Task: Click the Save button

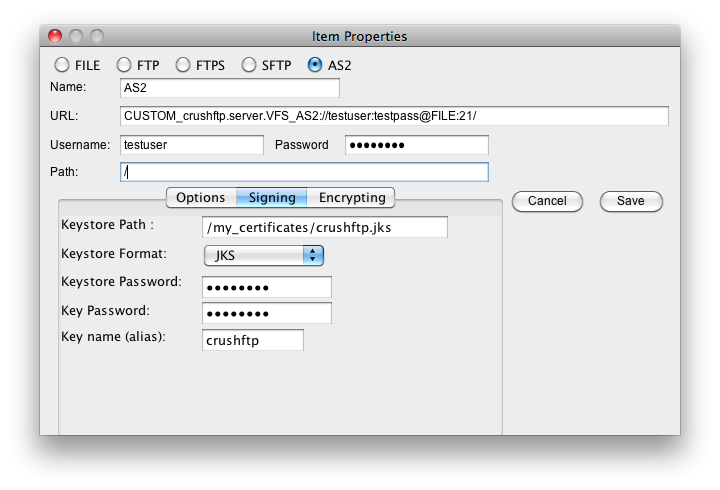Action: (x=631, y=201)
